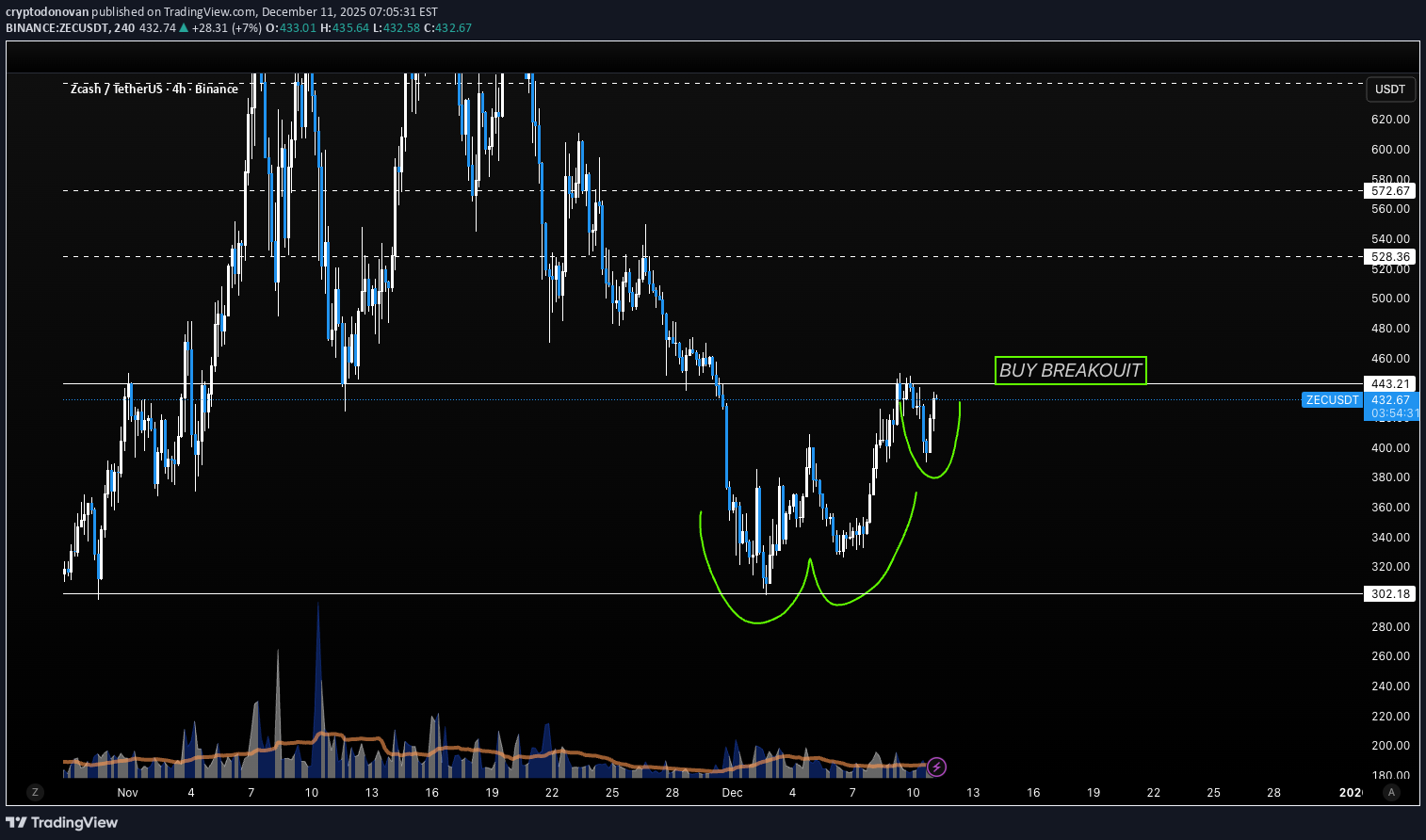Viewport: 1426px width, 840px height.
Task: Click the Nov label on time axis
Action: point(127,792)
